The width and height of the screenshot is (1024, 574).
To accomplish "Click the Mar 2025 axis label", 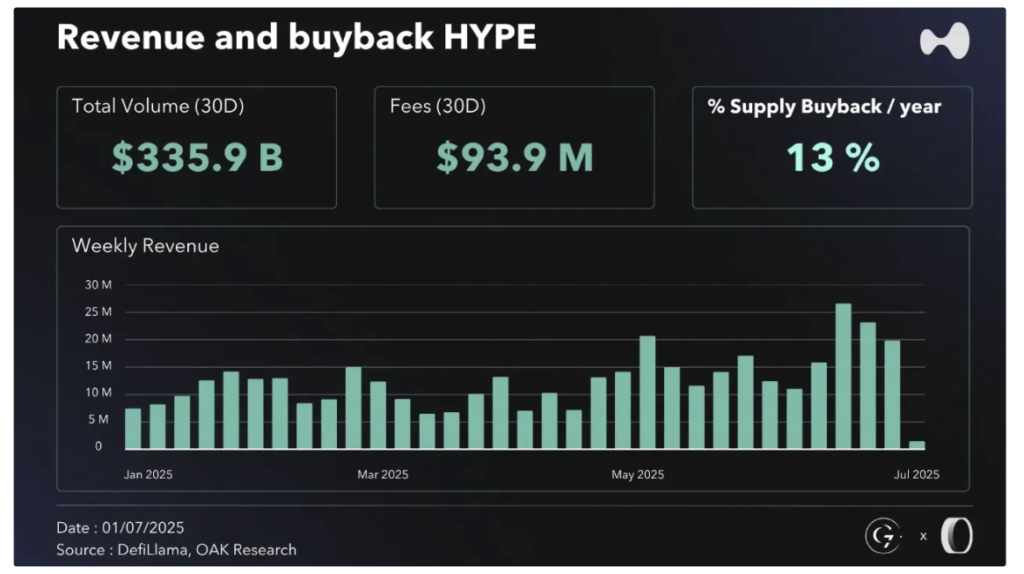I will pos(382,474).
